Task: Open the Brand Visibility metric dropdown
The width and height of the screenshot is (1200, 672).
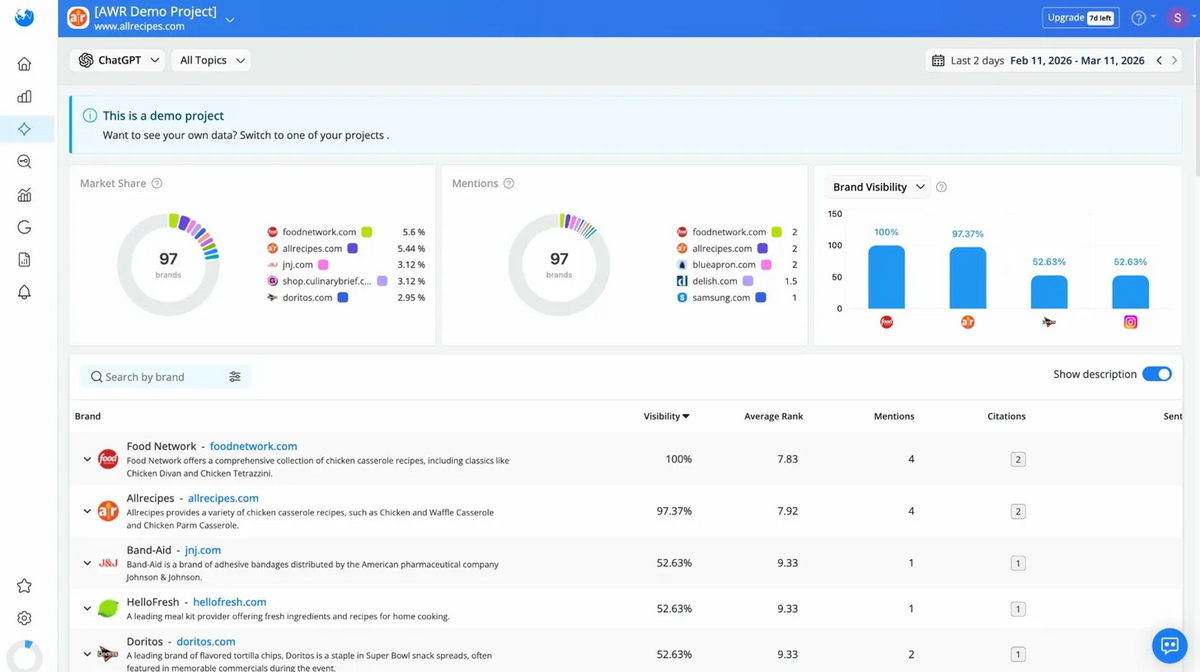Action: [878, 187]
